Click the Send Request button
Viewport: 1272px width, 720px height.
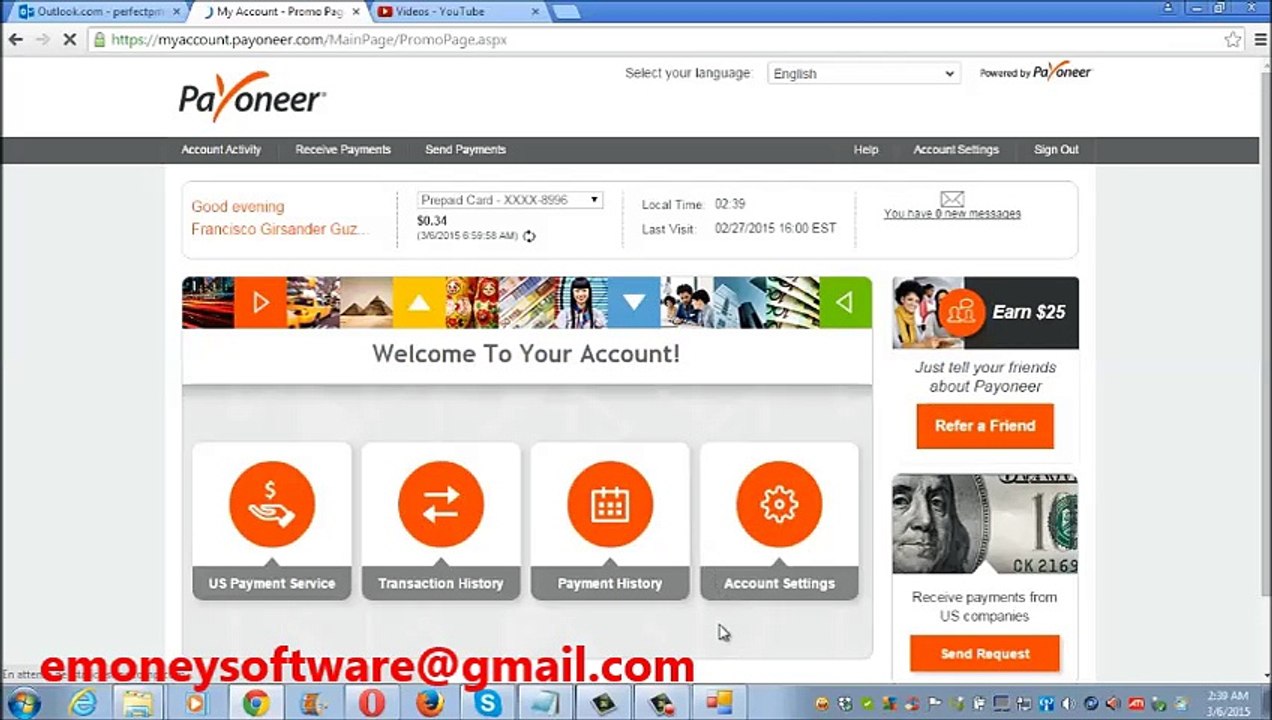click(985, 653)
